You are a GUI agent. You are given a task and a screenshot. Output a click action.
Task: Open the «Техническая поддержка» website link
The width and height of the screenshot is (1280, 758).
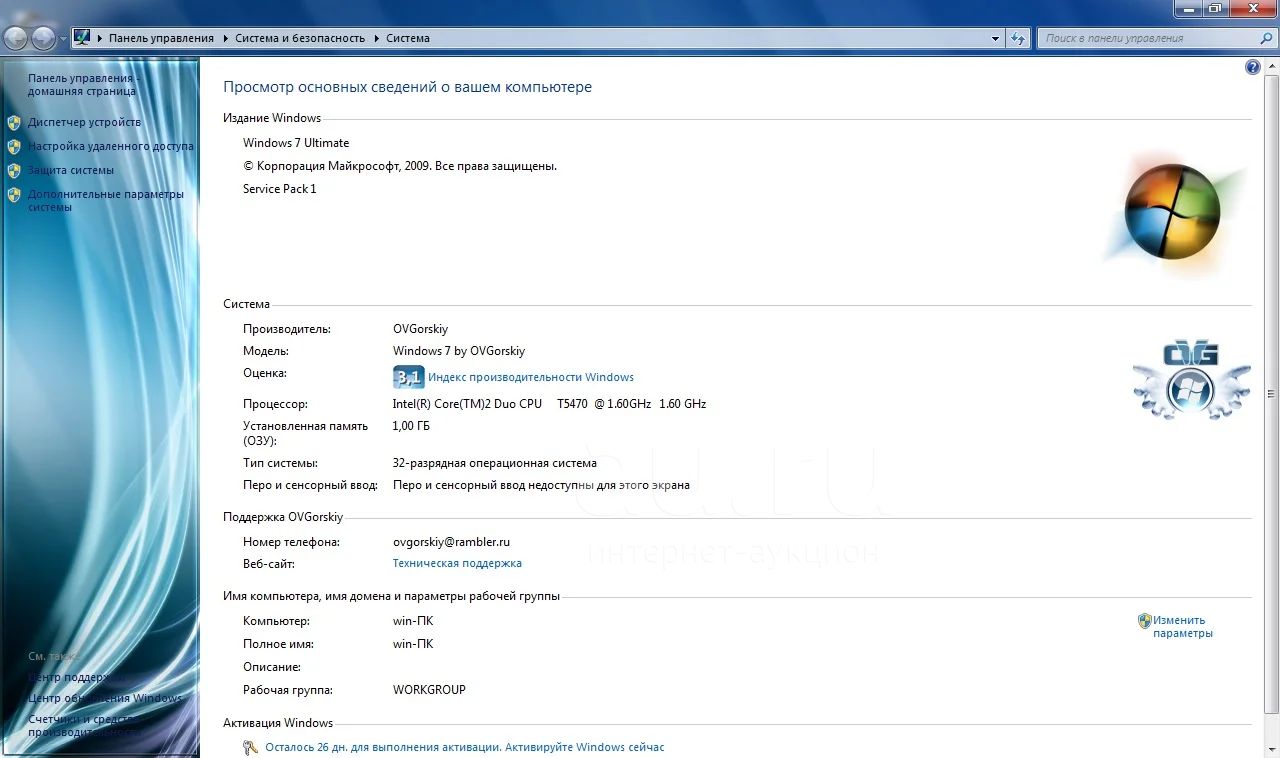457,563
